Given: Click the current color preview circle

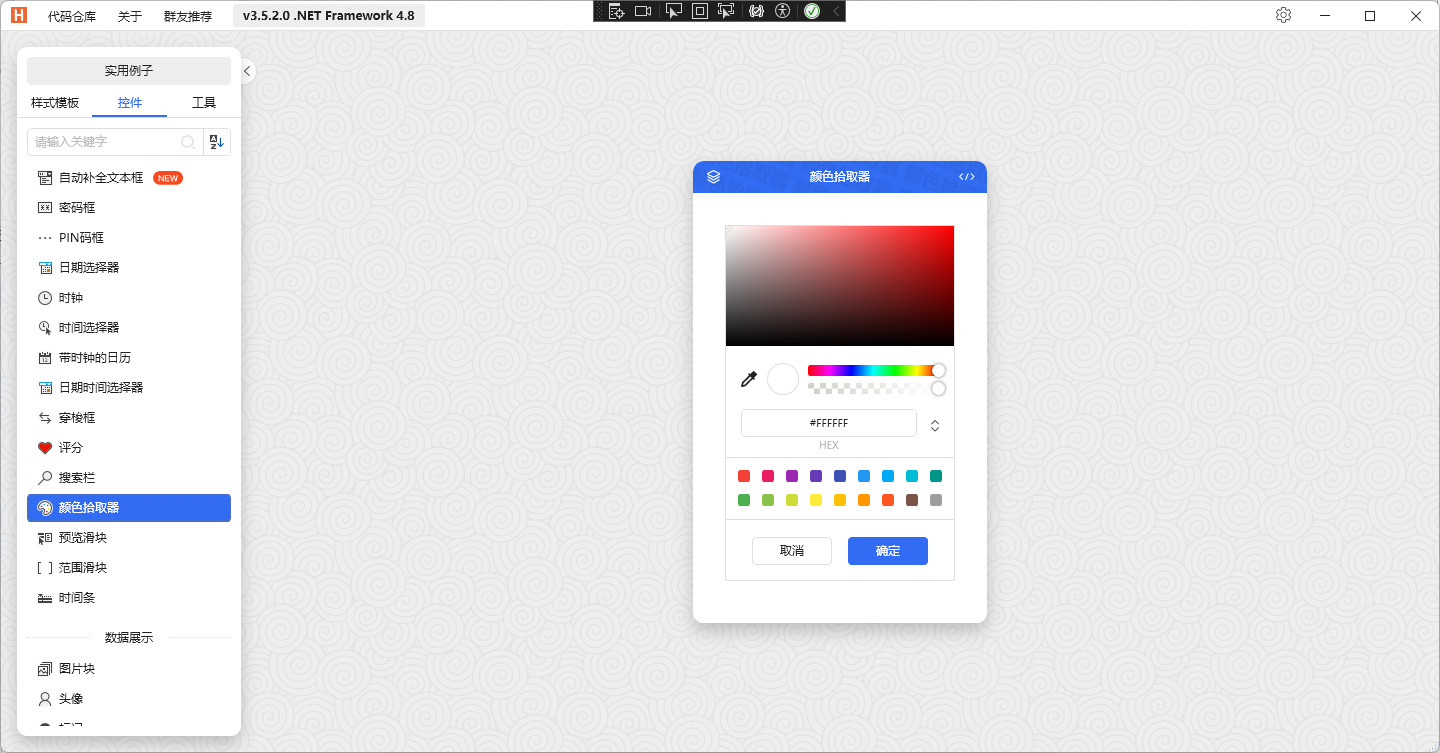Looking at the screenshot, I should tap(783, 379).
